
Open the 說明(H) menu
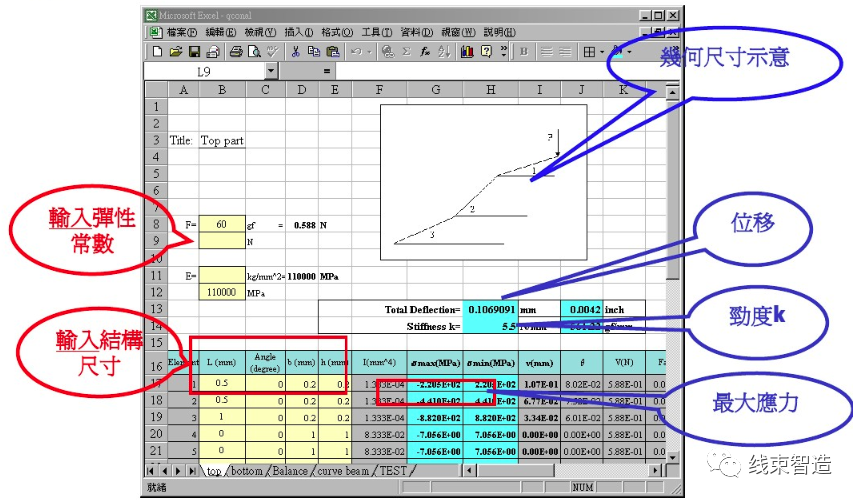500,32
